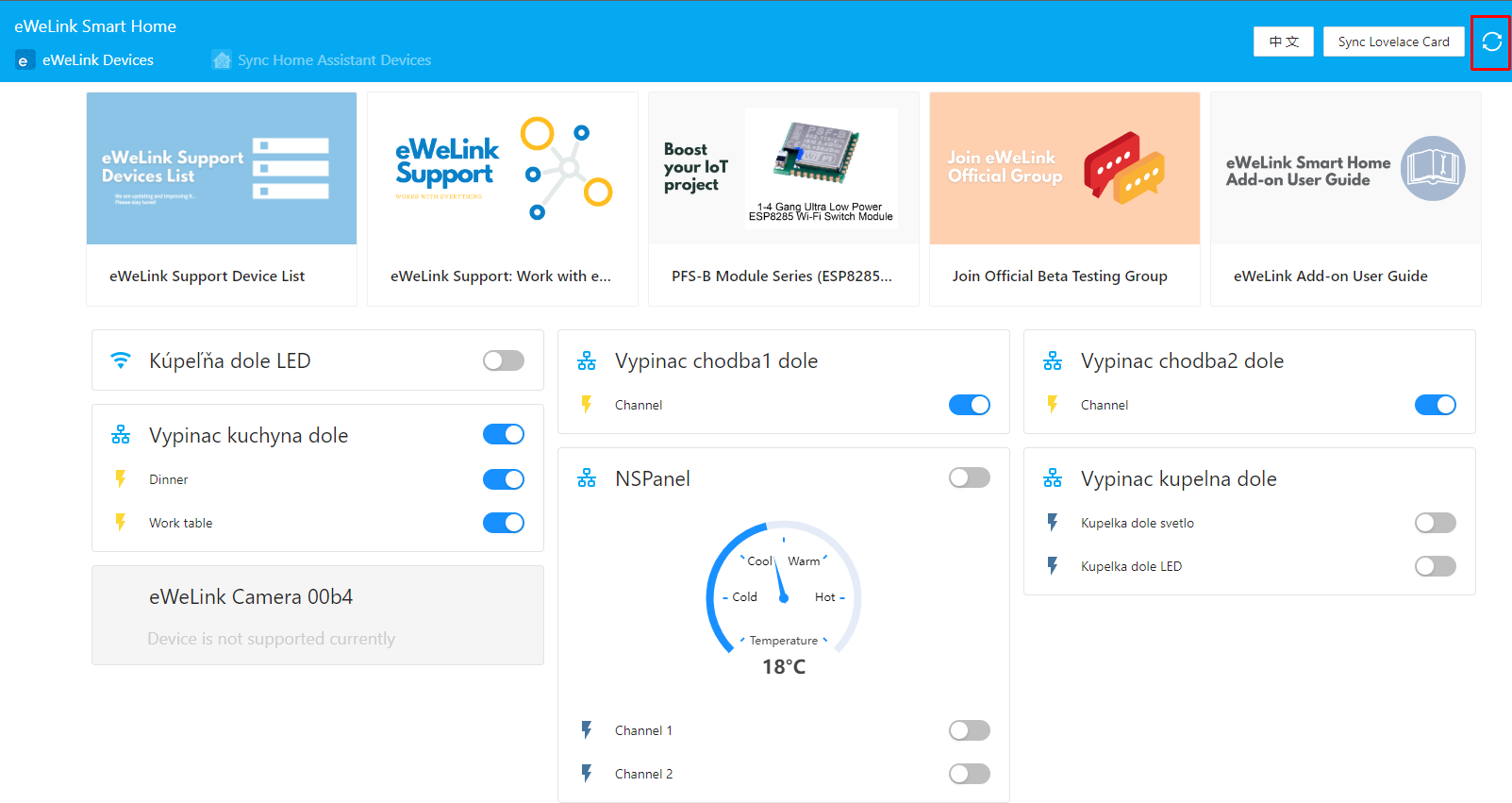Click the lightning icon next to Channel 2
The height and width of the screenshot is (803, 1512).
[587, 774]
